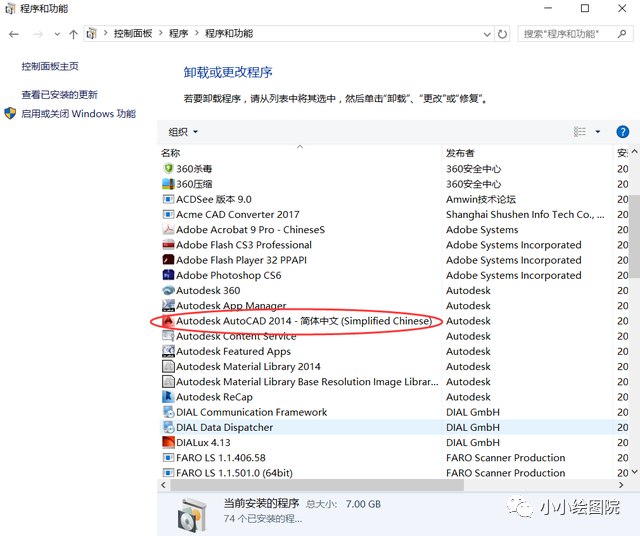
Task: Click the Autodesk 360 icon
Action: tap(168, 290)
